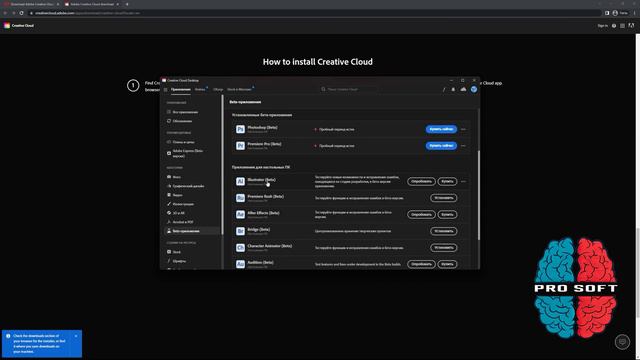Click Опробовать for Illustrator (Beta)
Screen dimensions: 640x360
pyautogui.click(x=421, y=181)
